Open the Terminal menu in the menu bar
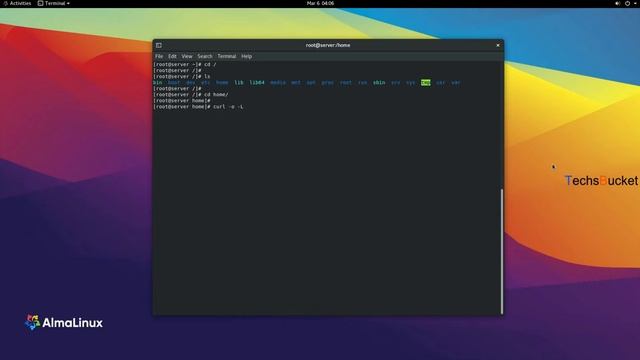The width and height of the screenshot is (640, 360). tap(227, 56)
